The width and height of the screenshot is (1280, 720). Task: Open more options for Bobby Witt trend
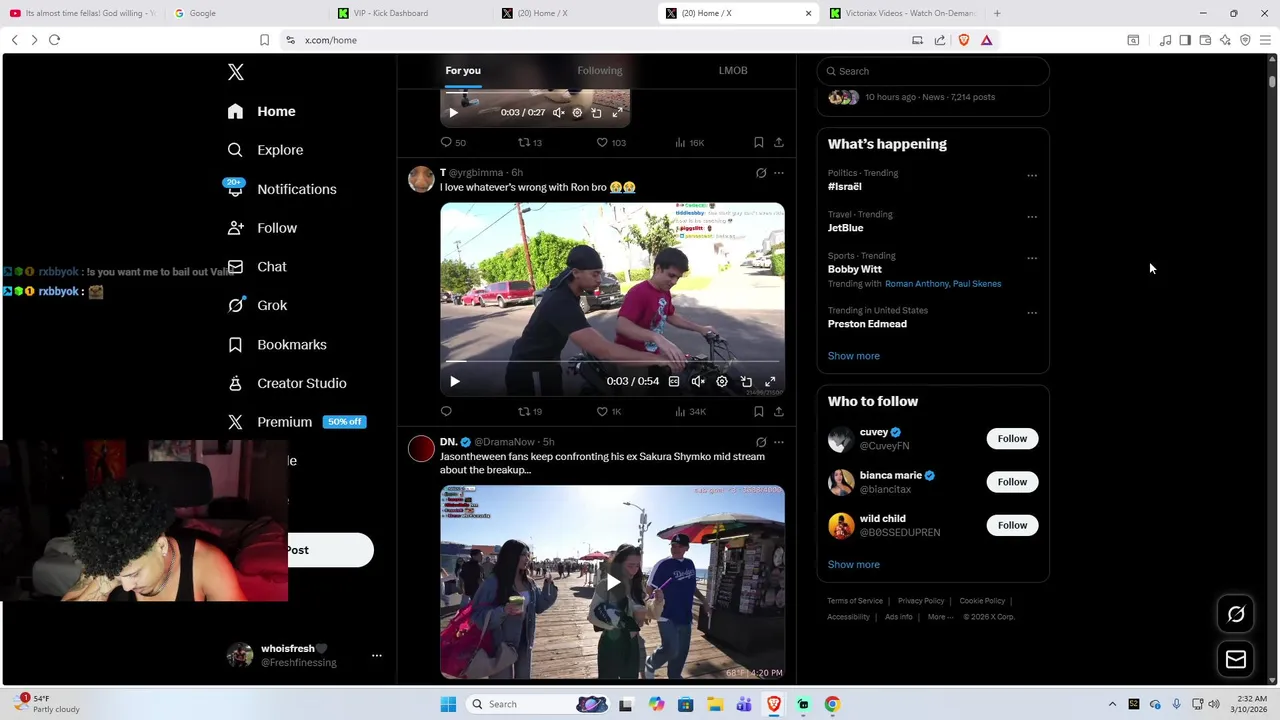click(x=1032, y=258)
